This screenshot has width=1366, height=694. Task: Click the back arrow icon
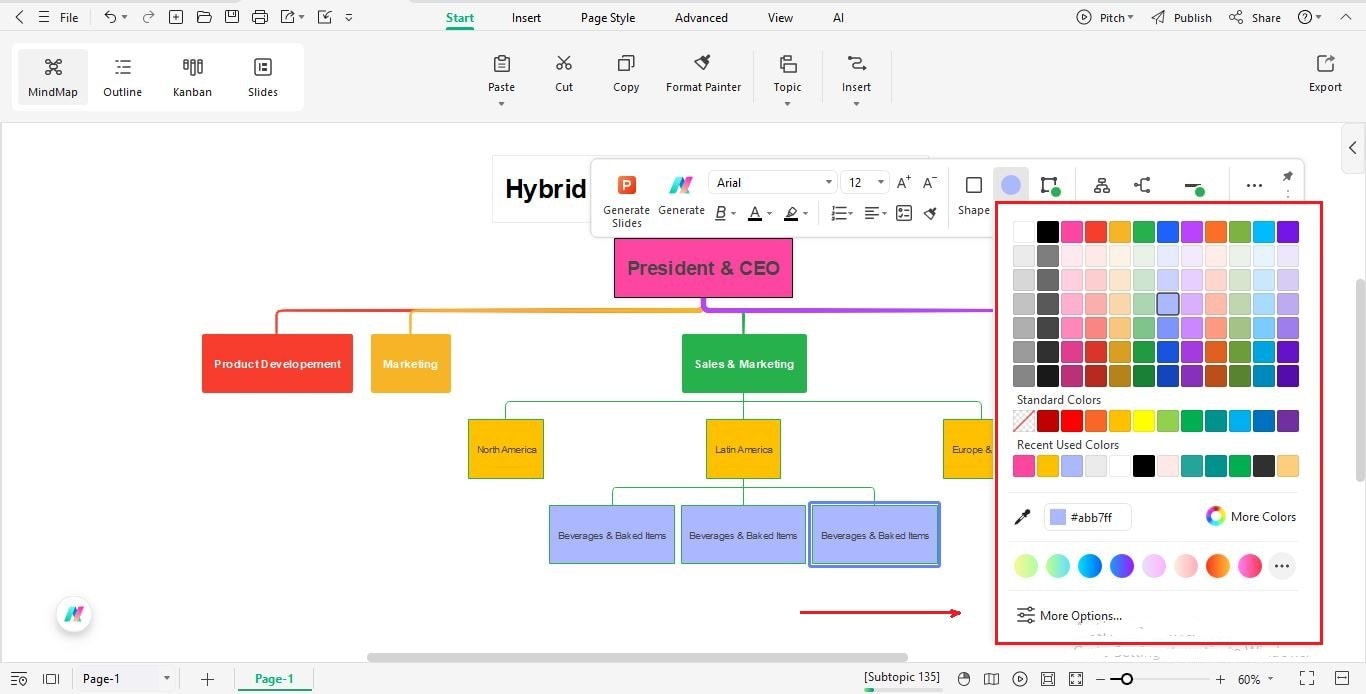[x=19, y=17]
